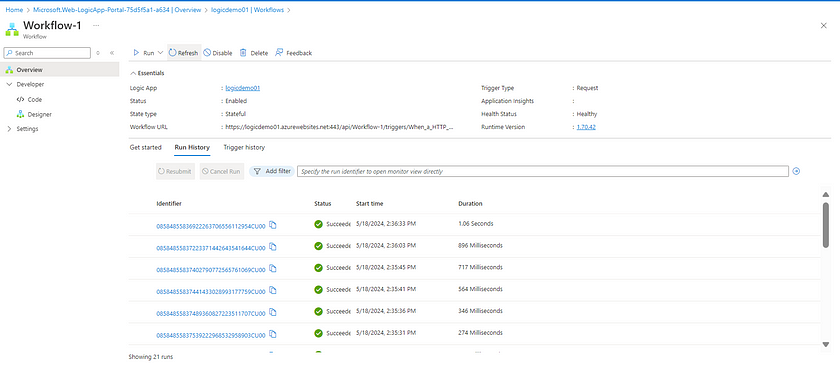Viewport: 840px width, 370px height.
Task: Collapse the left sidebar with double chevron
Action: 112,53
